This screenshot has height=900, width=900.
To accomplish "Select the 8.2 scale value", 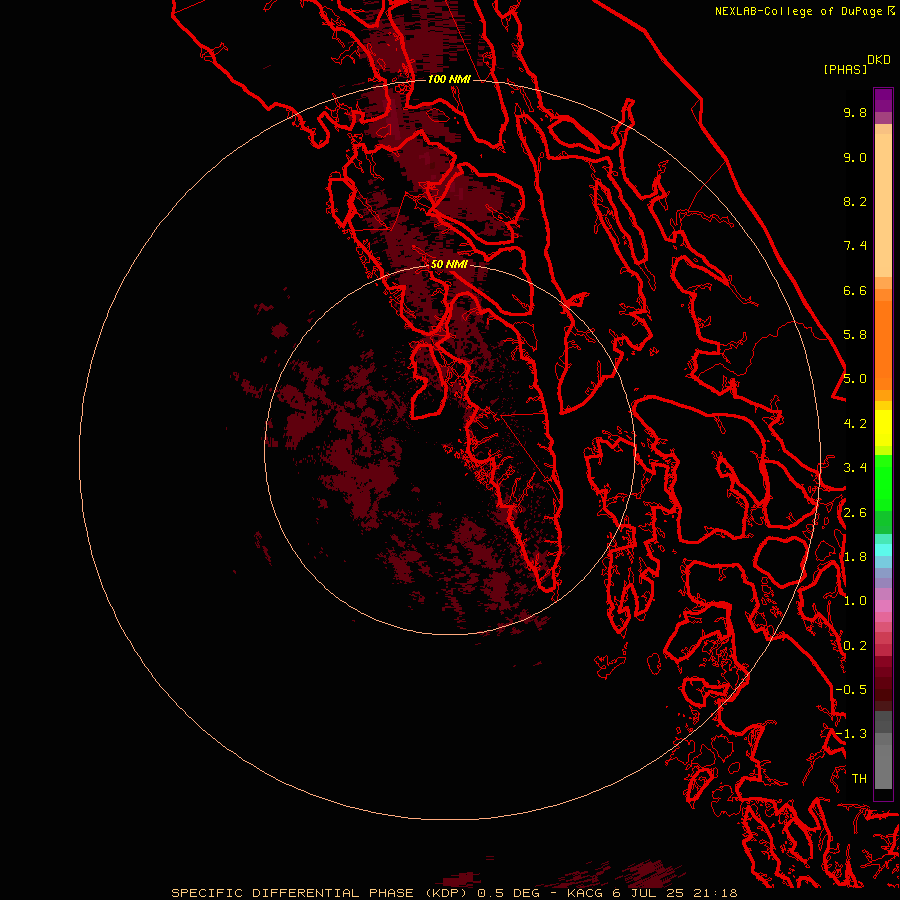I will pyautogui.click(x=855, y=201).
